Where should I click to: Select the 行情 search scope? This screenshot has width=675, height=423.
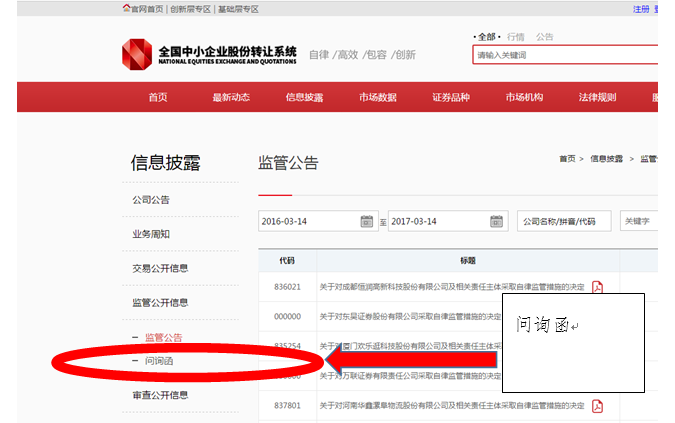(x=516, y=37)
